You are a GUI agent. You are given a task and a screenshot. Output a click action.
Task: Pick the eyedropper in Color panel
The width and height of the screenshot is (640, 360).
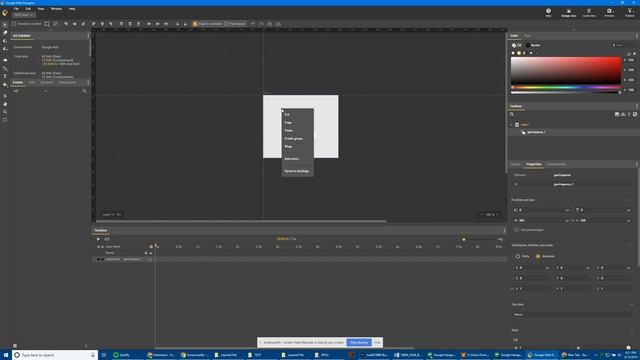pos(629,54)
